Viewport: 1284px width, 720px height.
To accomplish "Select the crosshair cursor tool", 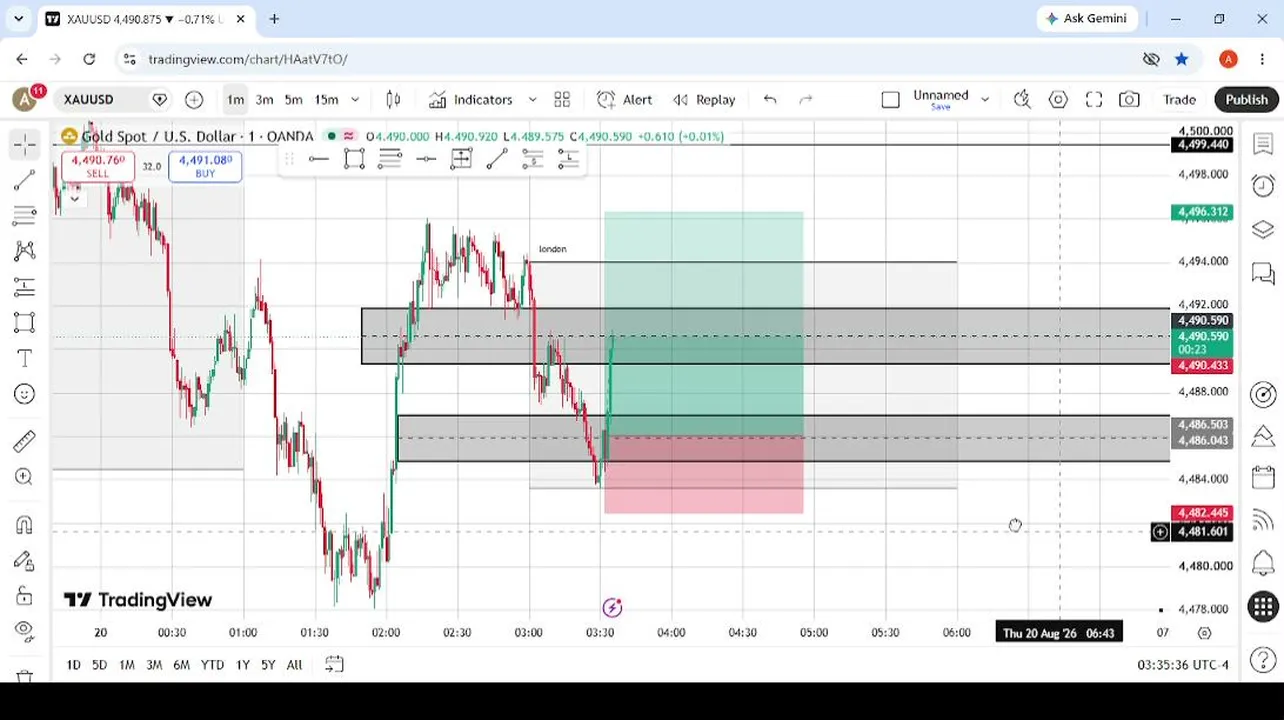I will click(x=25, y=146).
